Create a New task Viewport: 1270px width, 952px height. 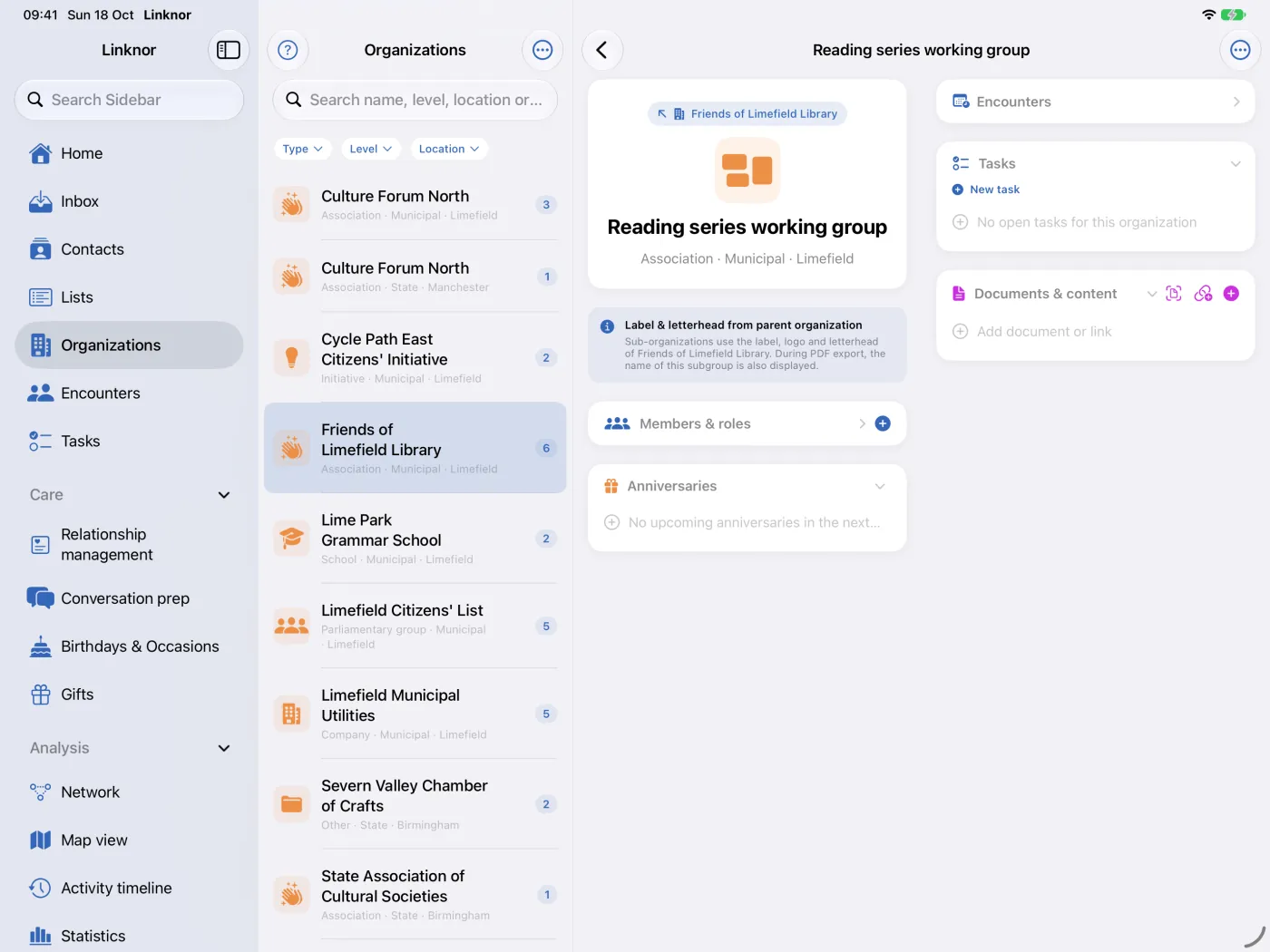pyautogui.click(x=986, y=189)
